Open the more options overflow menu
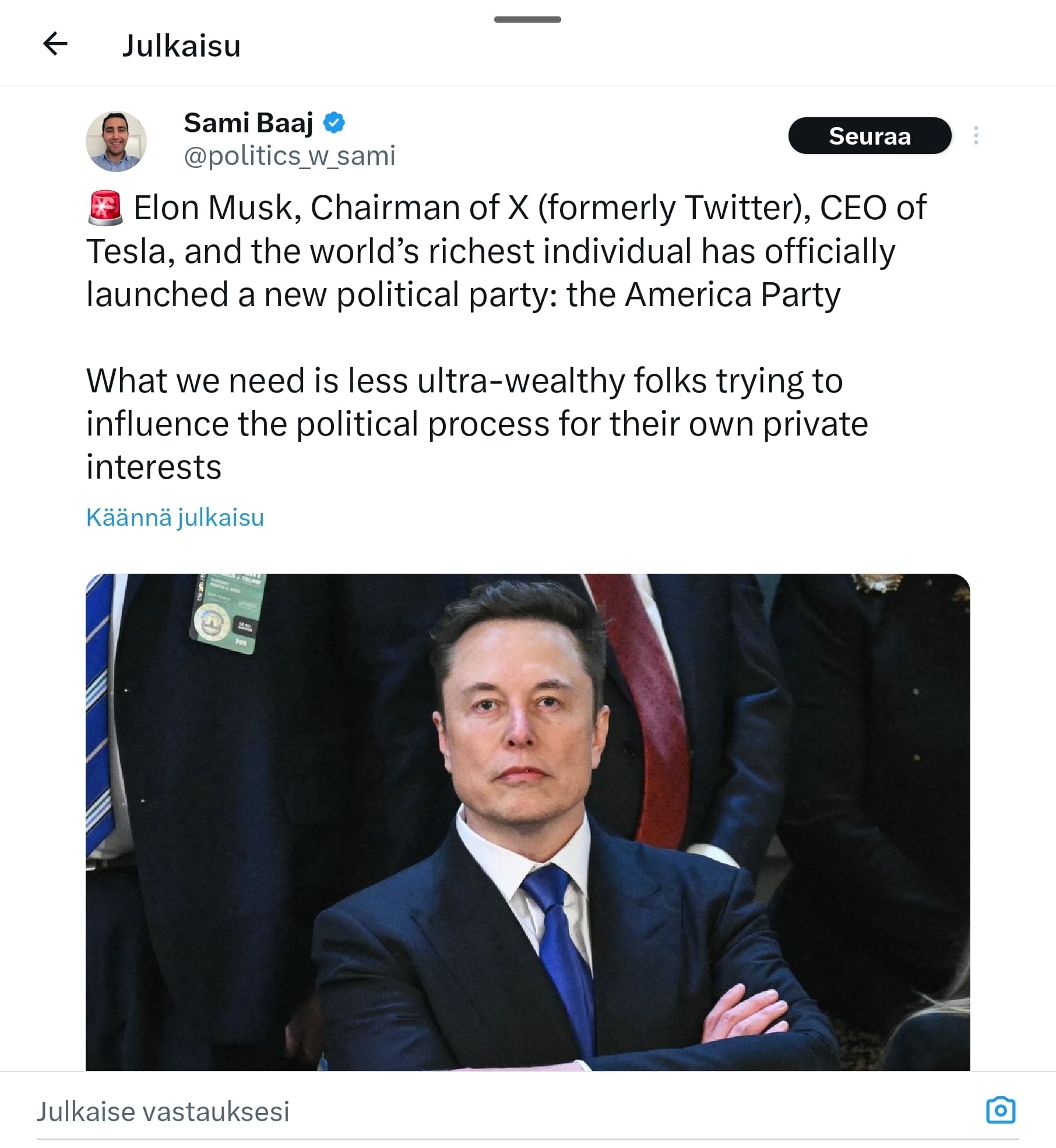The width and height of the screenshot is (1056, 1148). (977, 135)
